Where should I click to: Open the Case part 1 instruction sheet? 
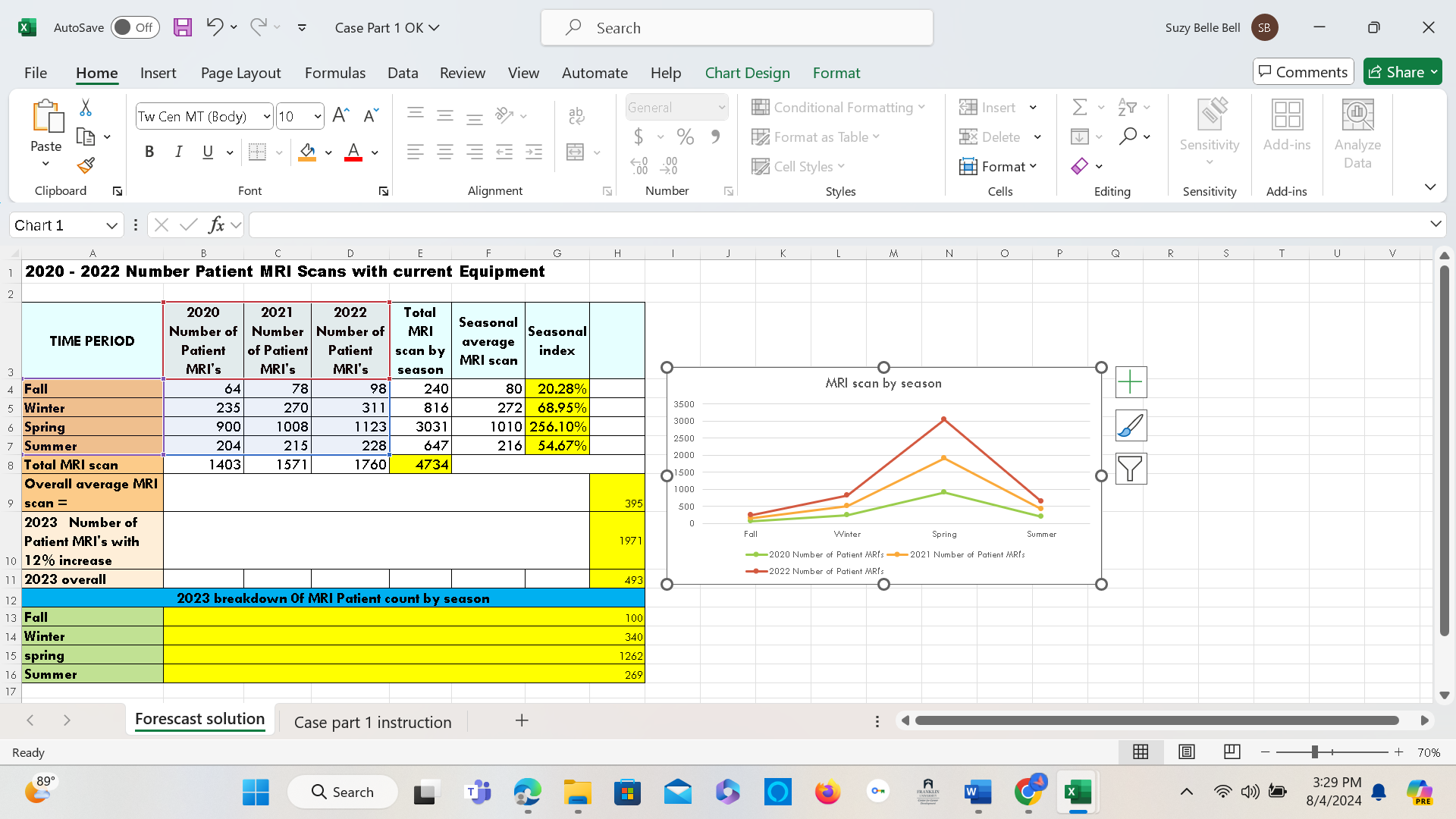tap(373, 721)
